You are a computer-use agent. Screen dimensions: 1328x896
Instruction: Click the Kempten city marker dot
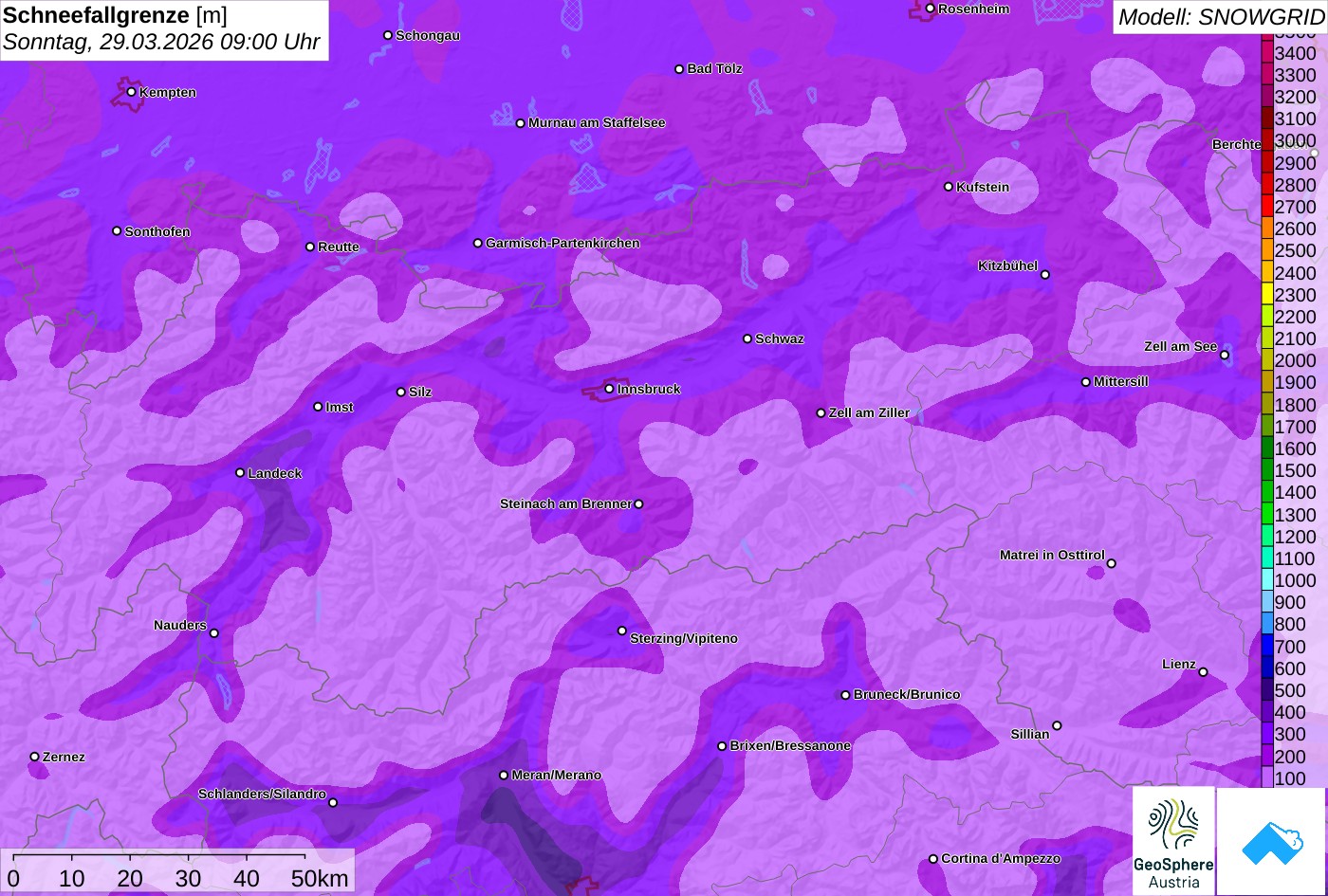[x=131, y=92]
